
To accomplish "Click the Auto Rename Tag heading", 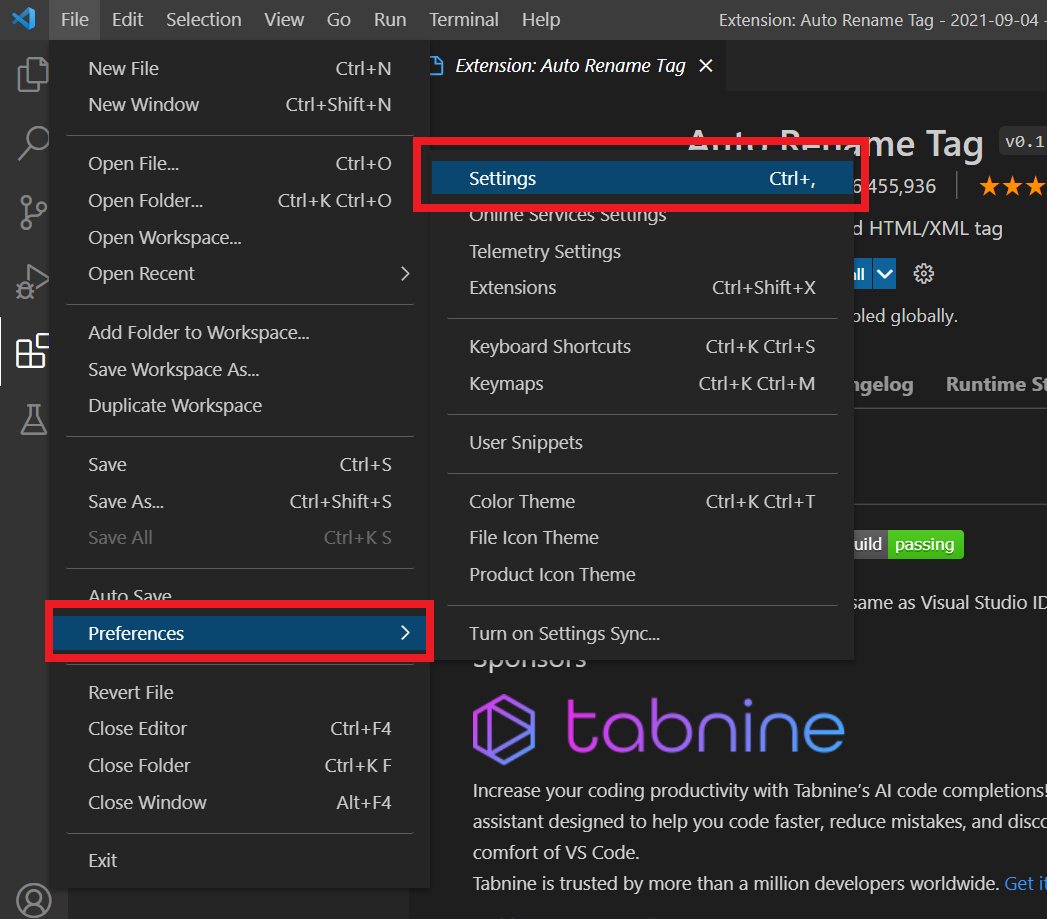I will pos(835,144).
